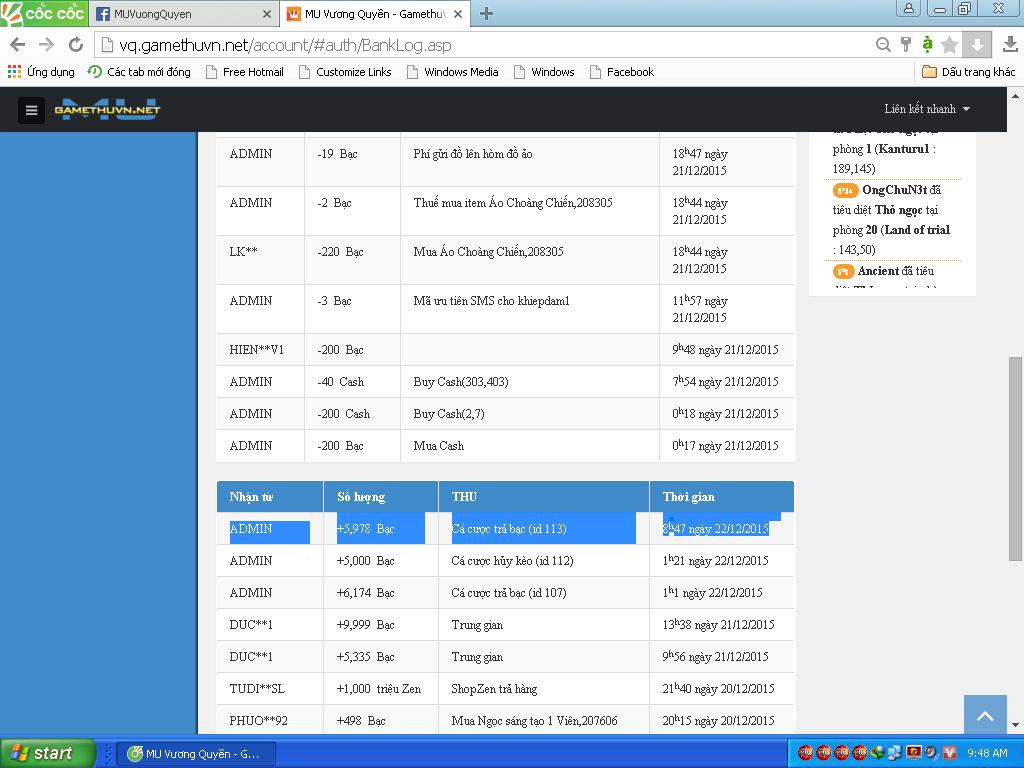
Task: Click the red V icon in system tray
Action: [950, 753]
